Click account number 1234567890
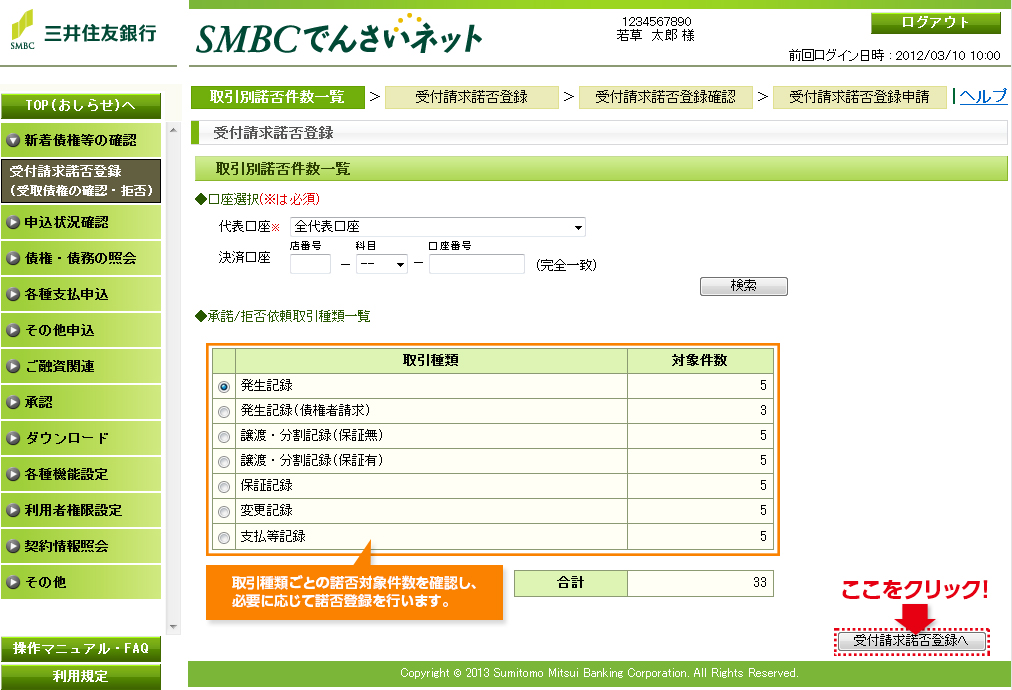The width and height of the screenshot is (1012, 690). pyautogui.click(x=656, y=21)
